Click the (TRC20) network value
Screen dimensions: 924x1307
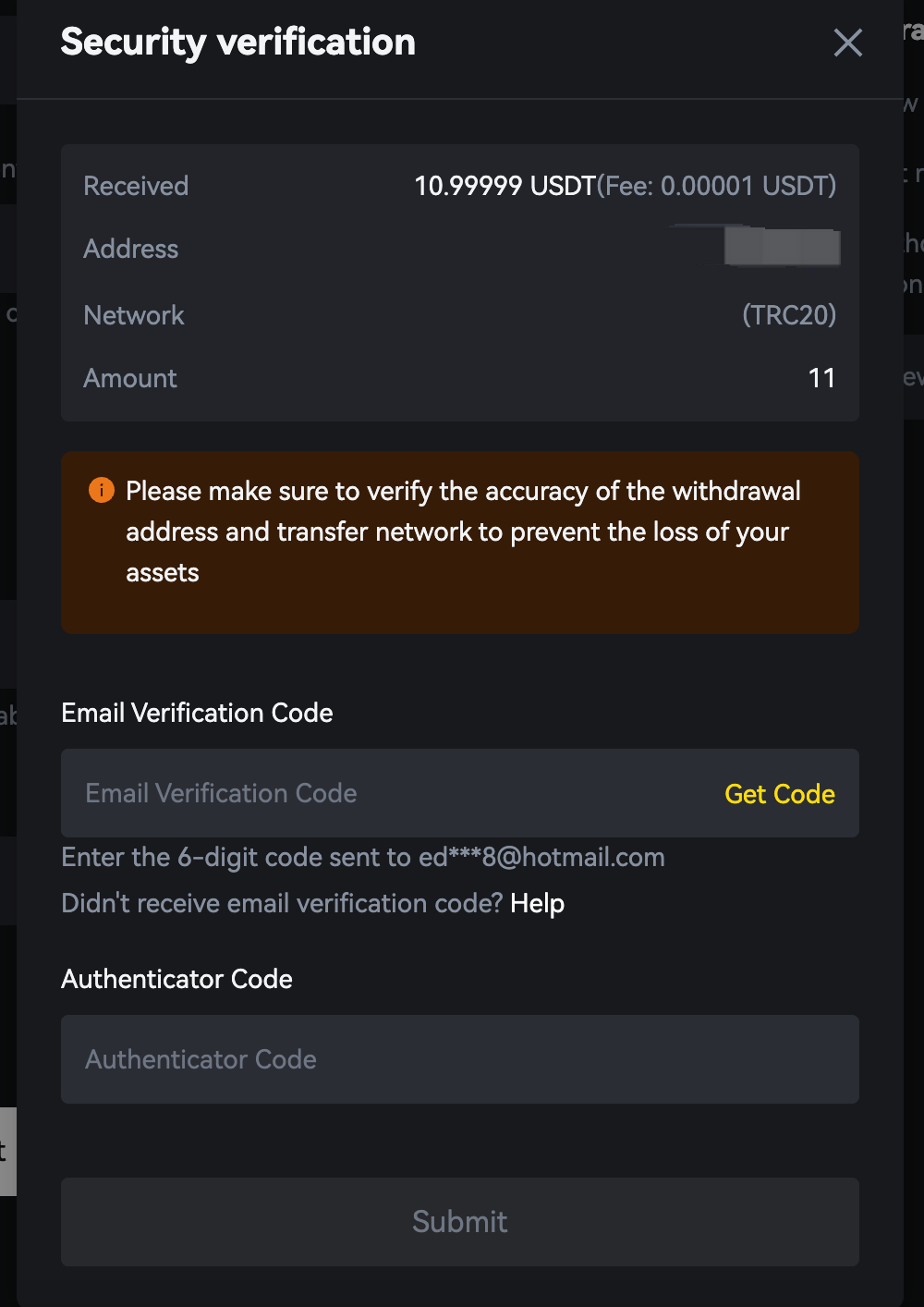(x=789, y=315)
